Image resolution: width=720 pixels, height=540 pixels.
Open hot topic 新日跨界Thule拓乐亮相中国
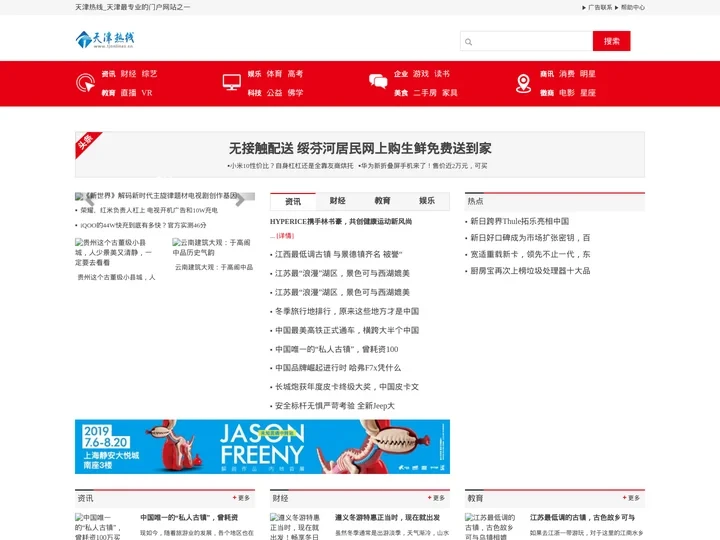519,221
